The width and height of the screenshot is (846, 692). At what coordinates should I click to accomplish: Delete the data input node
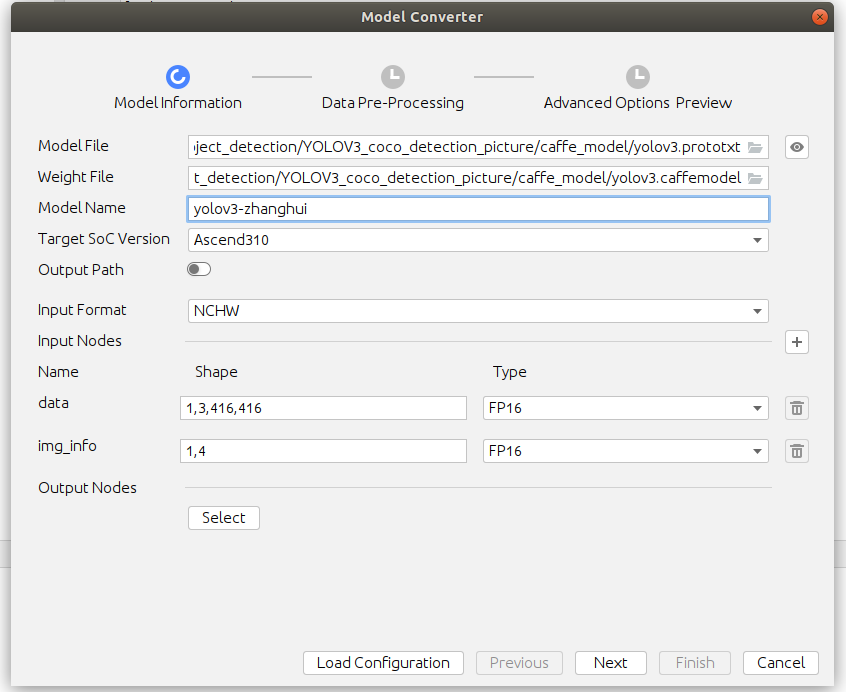click(x=796, y=408)
